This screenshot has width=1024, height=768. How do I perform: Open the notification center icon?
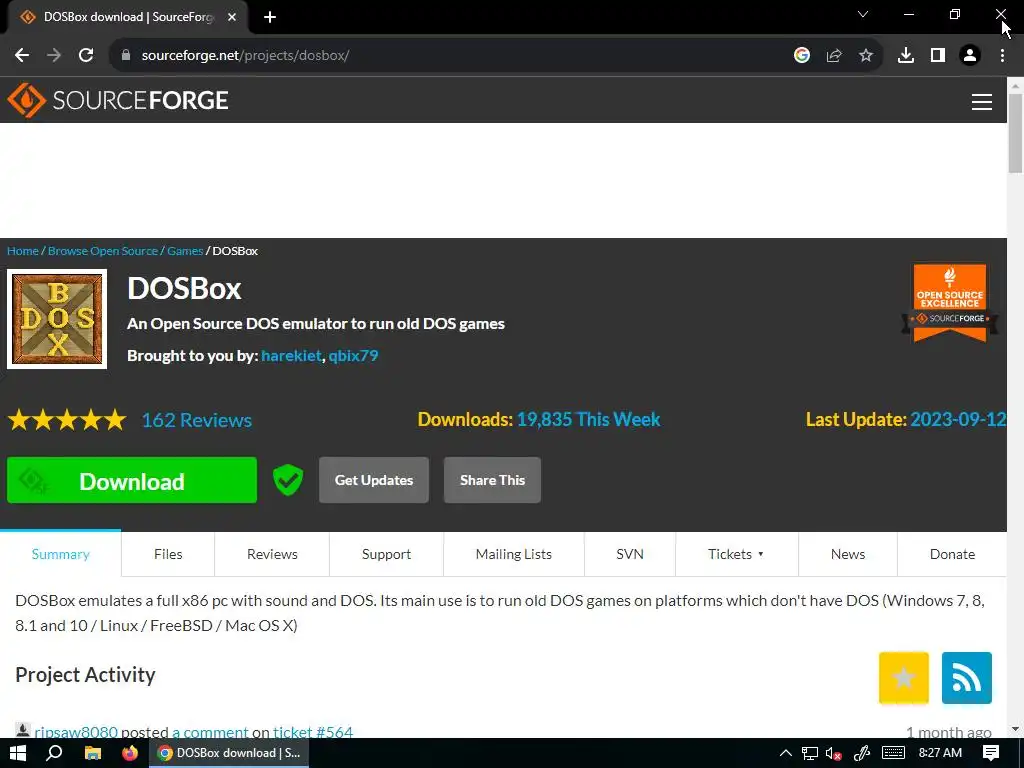991,753
